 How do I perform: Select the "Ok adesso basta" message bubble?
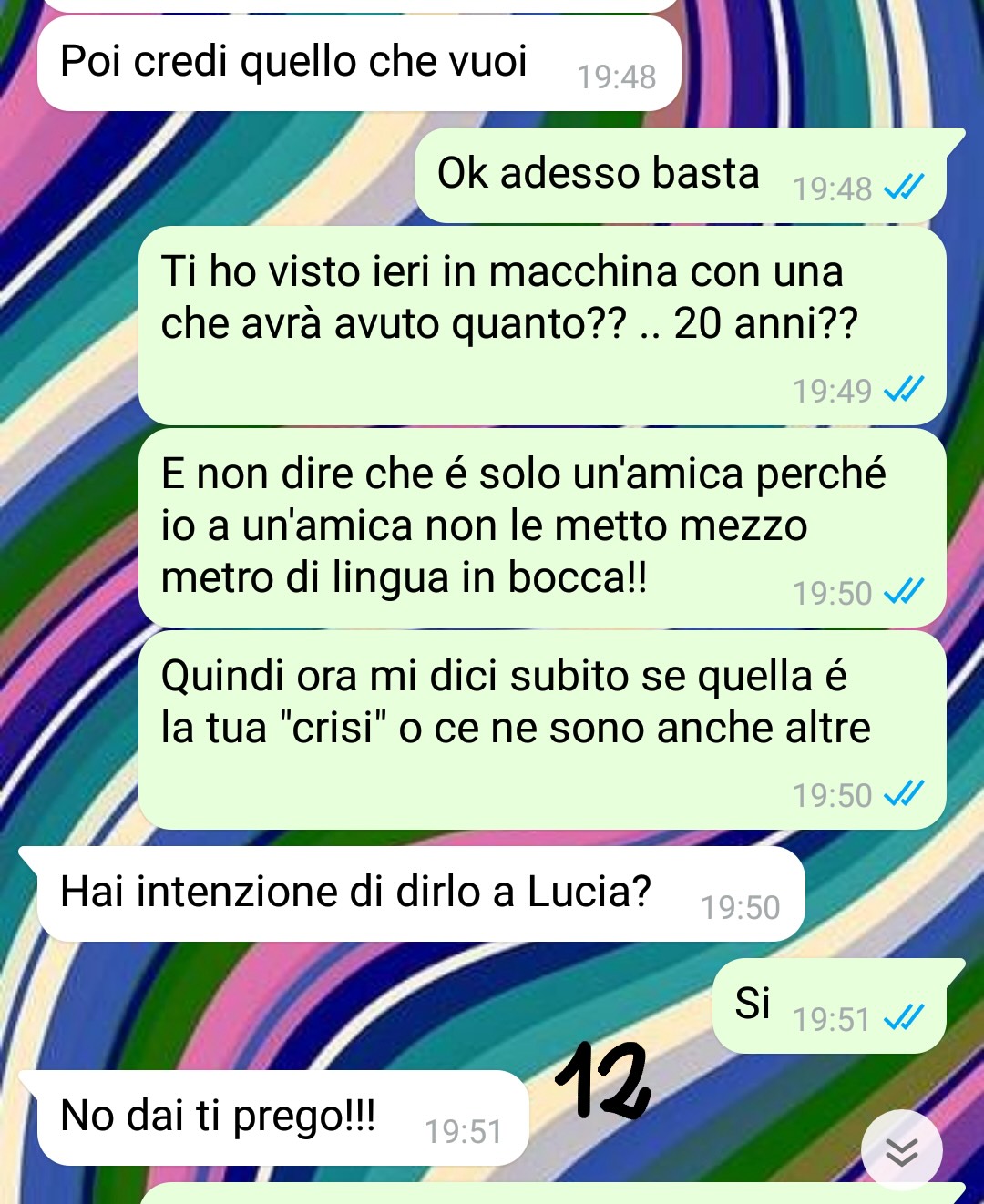pyautogui.click(x=682, y=176)
